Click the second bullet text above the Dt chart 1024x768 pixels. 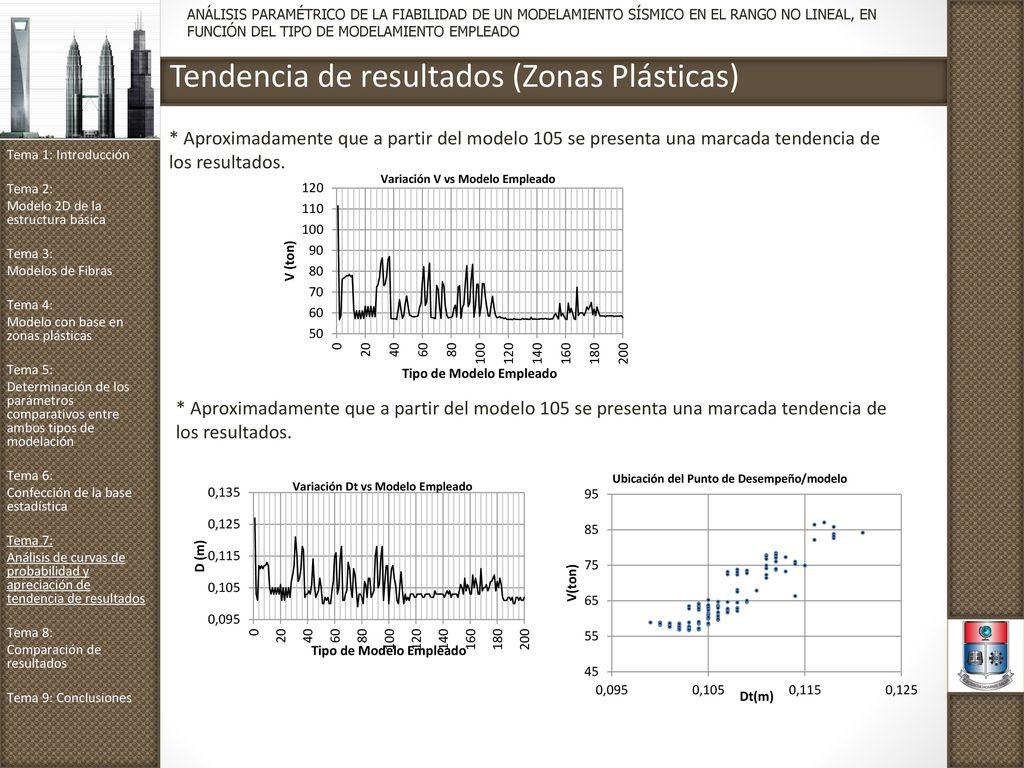(531, 420)
